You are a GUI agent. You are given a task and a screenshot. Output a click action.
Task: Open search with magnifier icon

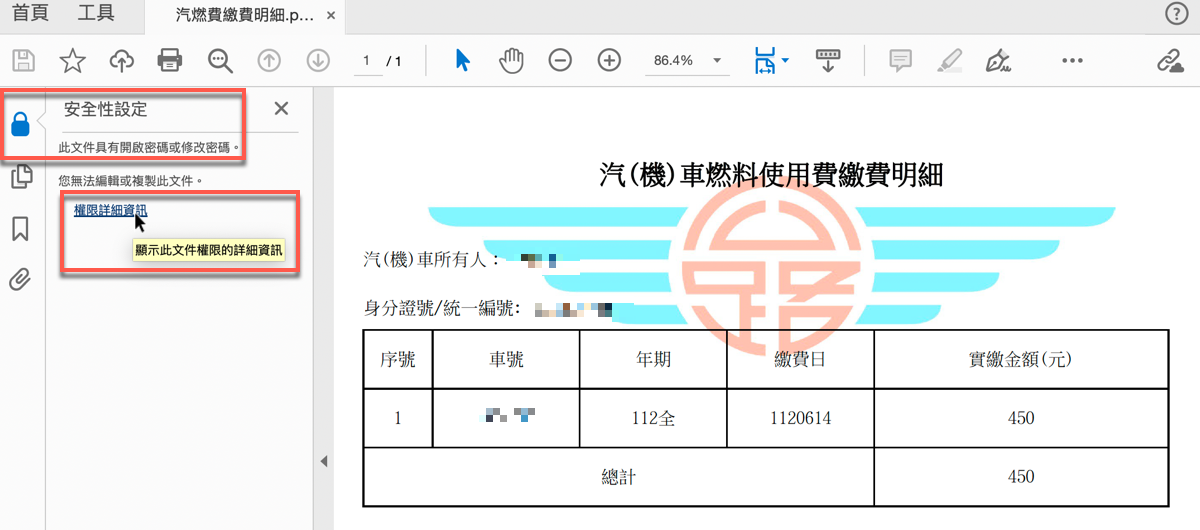tap(220, 61)
